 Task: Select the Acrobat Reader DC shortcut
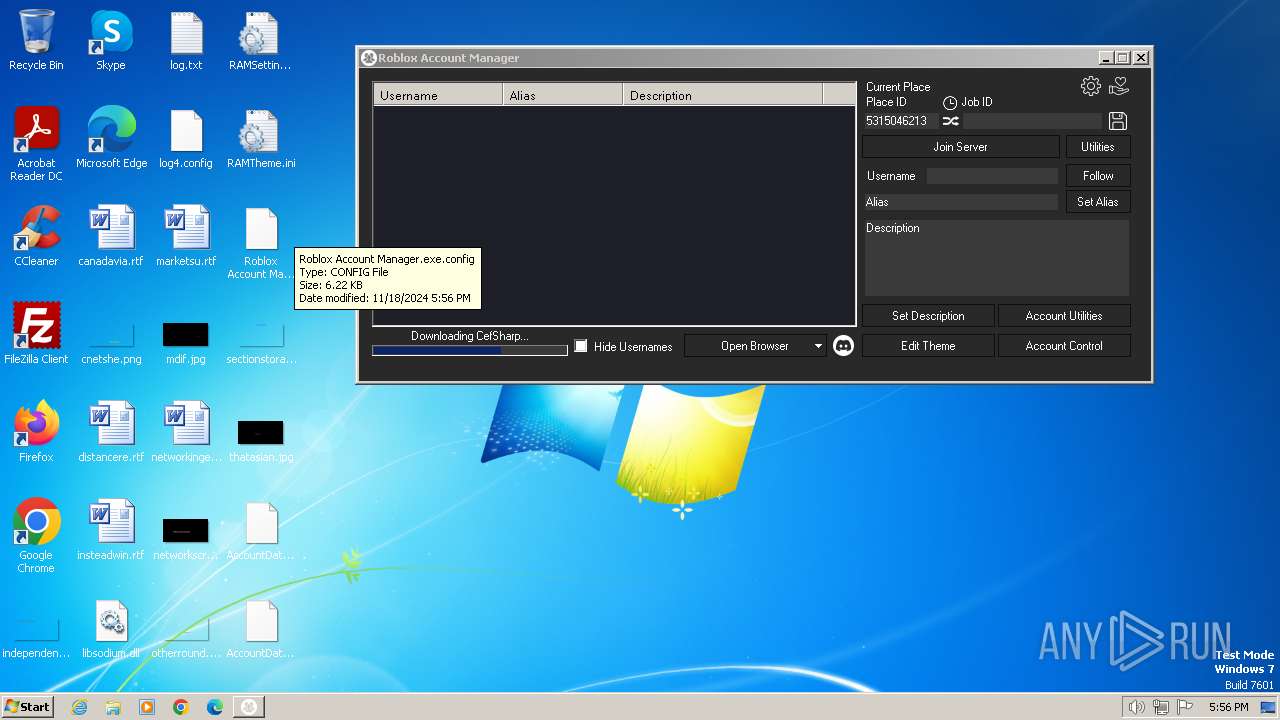[x=36, y=145]
